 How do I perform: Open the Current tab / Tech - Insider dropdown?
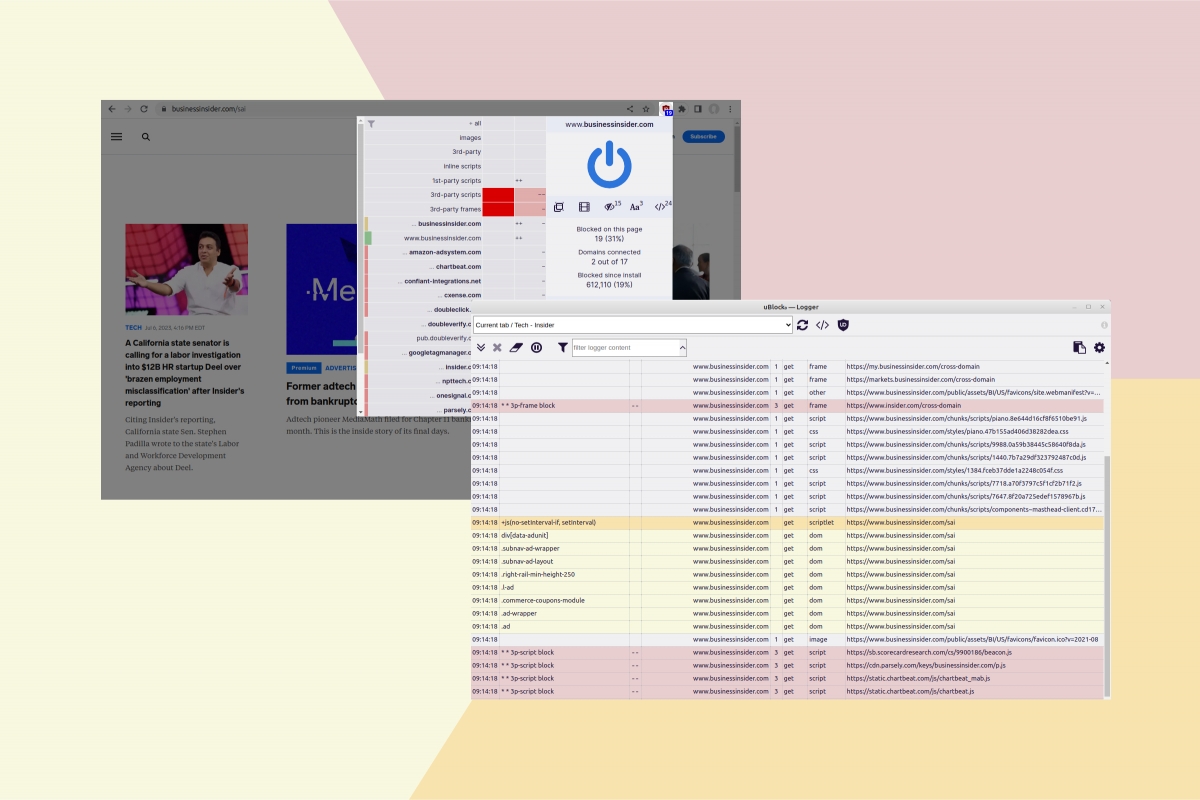pos(632,325)
